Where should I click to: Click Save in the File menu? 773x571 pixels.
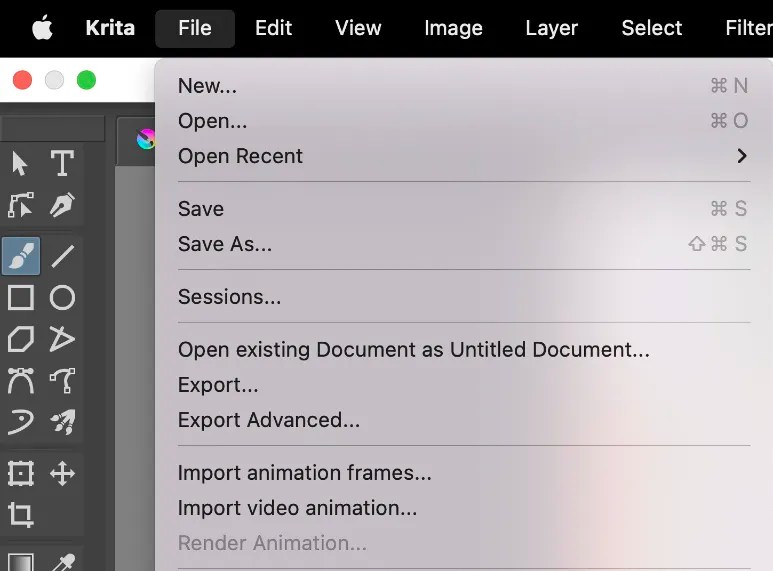(463, 209)
